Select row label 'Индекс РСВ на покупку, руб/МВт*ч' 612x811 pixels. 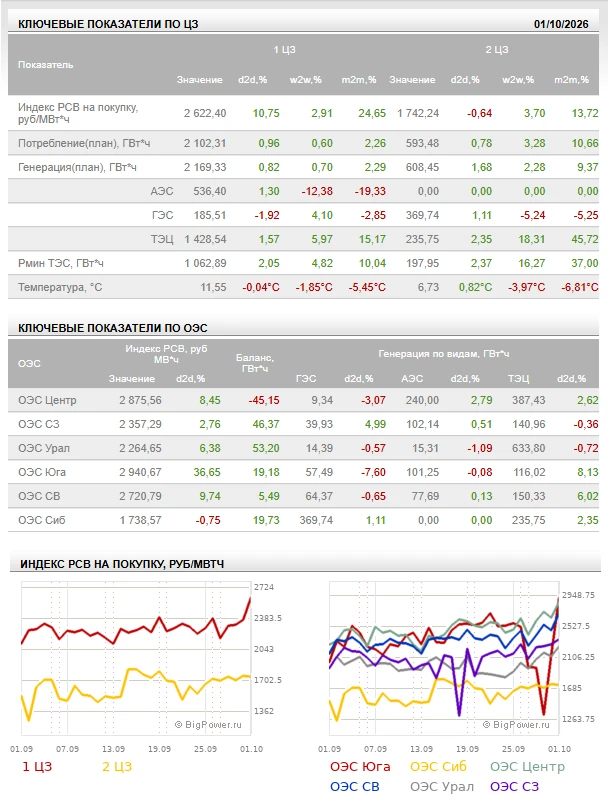tap(78, 113)
